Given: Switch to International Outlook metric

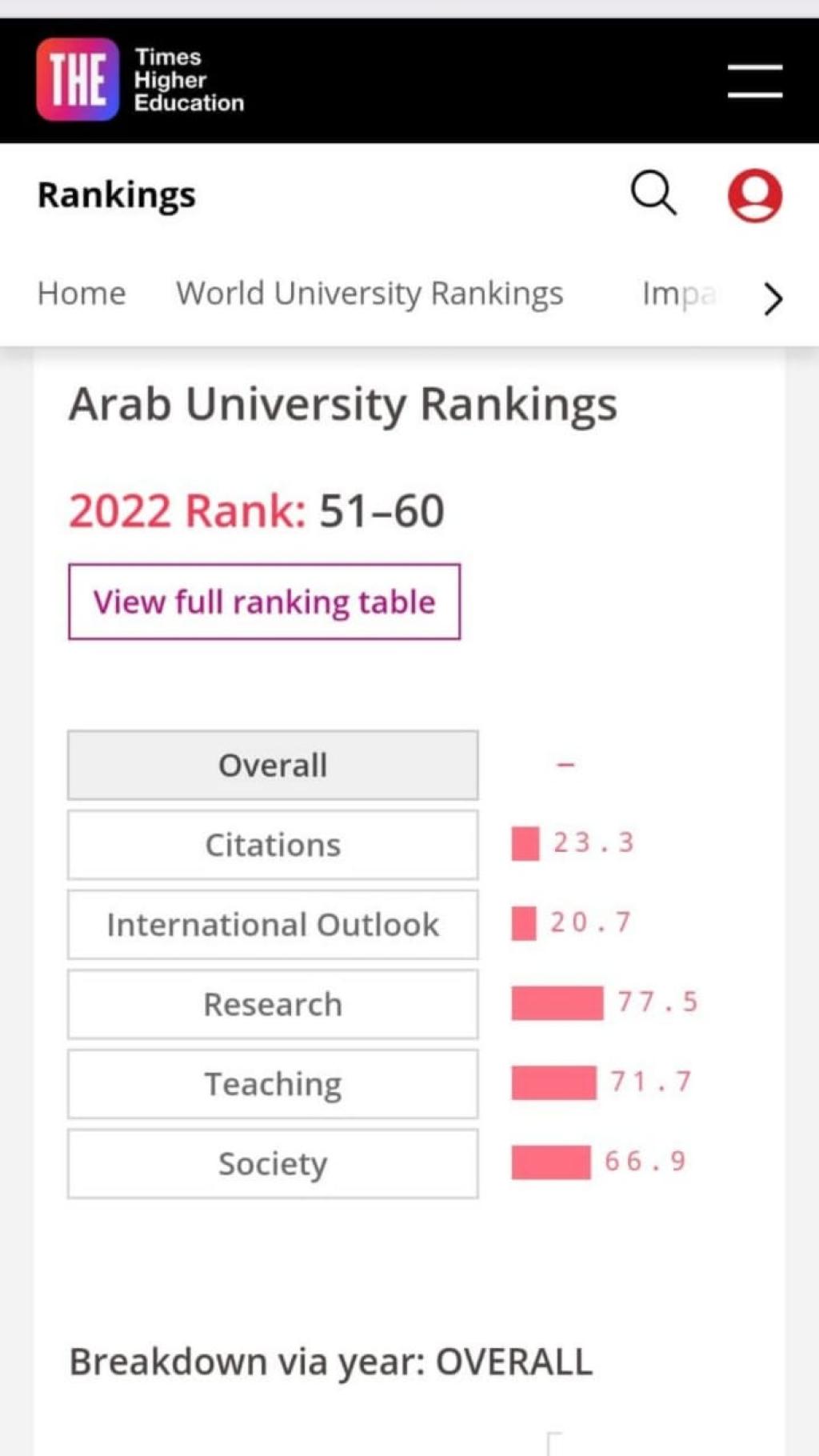Looking at the screenshot, I should [x=273, y=925].
